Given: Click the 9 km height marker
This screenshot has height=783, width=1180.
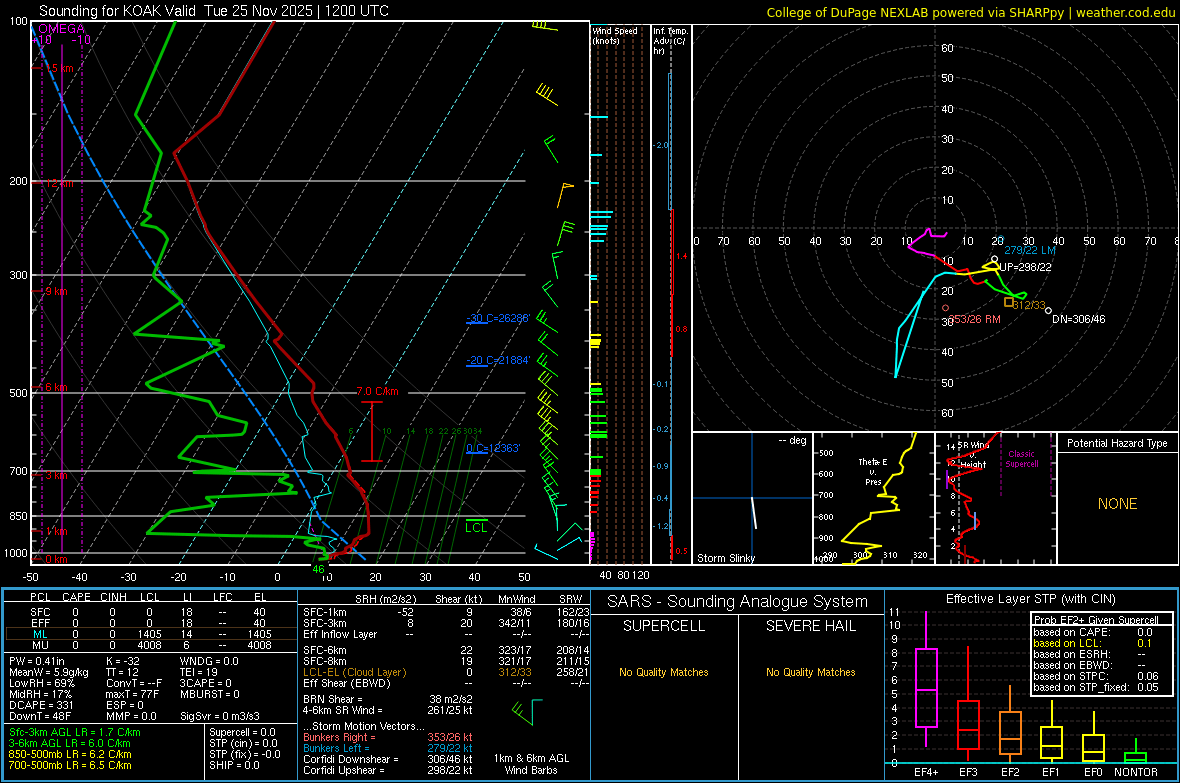Looking at the screenshot, I should pos(56,291).
